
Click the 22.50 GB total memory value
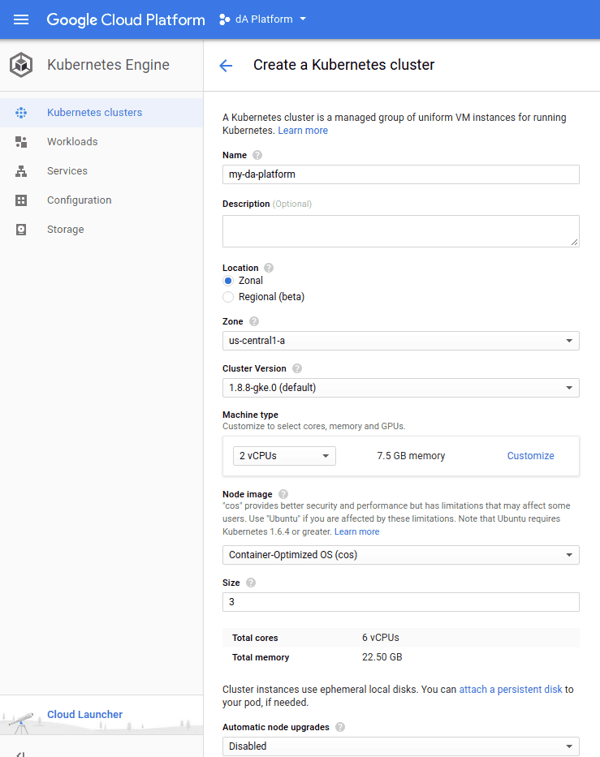pos(382,657)
